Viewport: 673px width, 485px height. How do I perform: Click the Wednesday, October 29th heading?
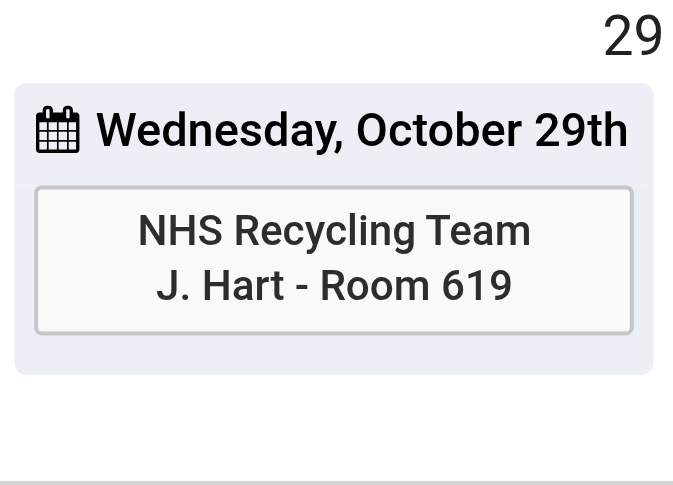pyautogui.click(x=361, y=131)
